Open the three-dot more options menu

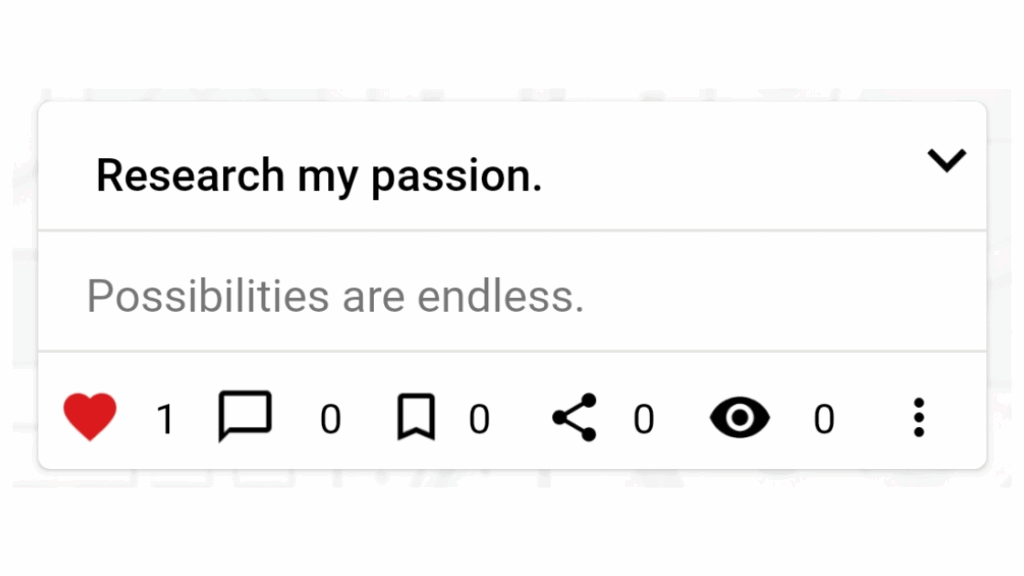coord(918,418)
